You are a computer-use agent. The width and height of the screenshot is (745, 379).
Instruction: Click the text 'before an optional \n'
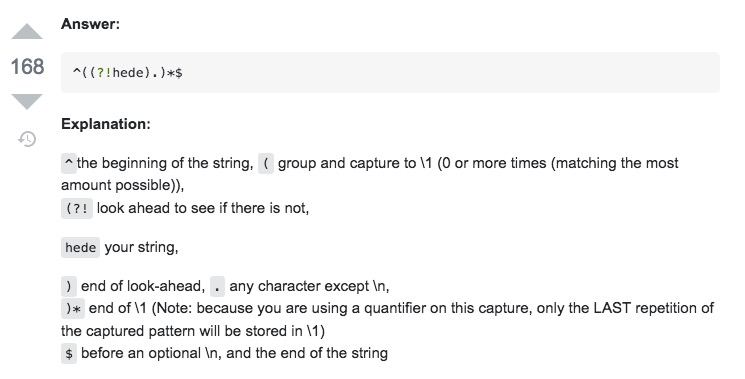pyautogui.click(x=151, y=353)
